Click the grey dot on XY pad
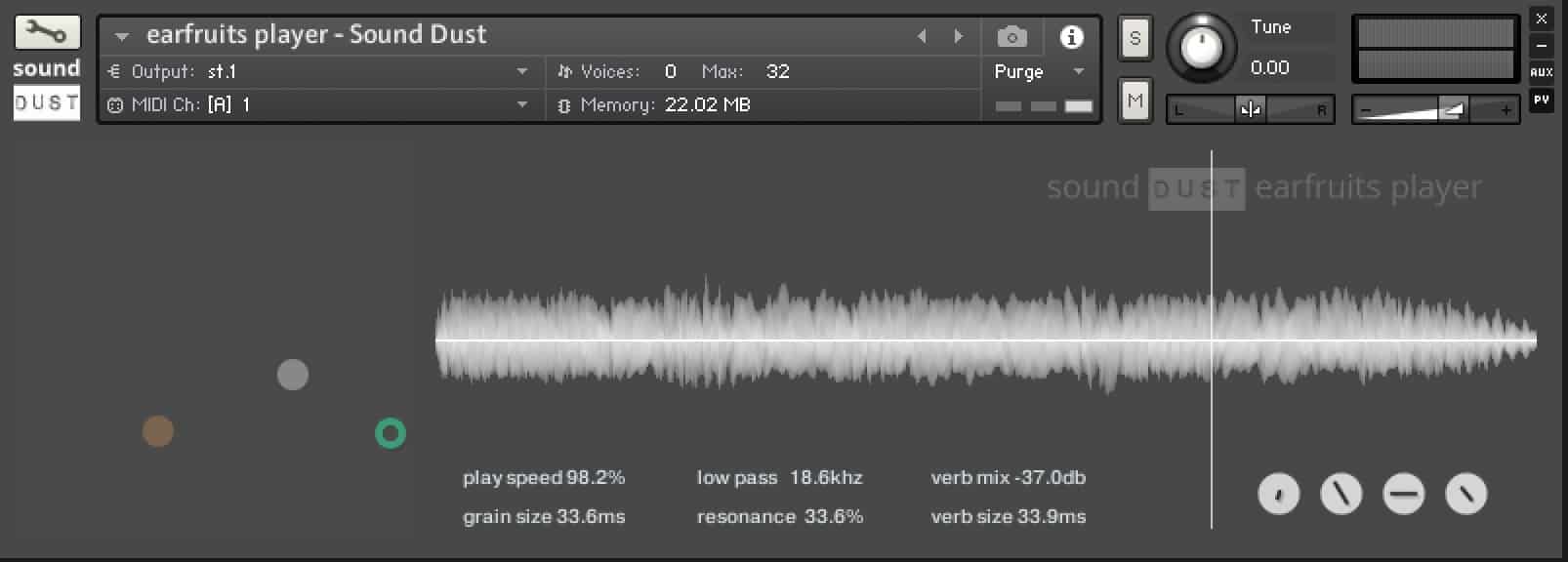Image resolution: width=1568 pixels, height=562 pixels. (x=293, y=375)
